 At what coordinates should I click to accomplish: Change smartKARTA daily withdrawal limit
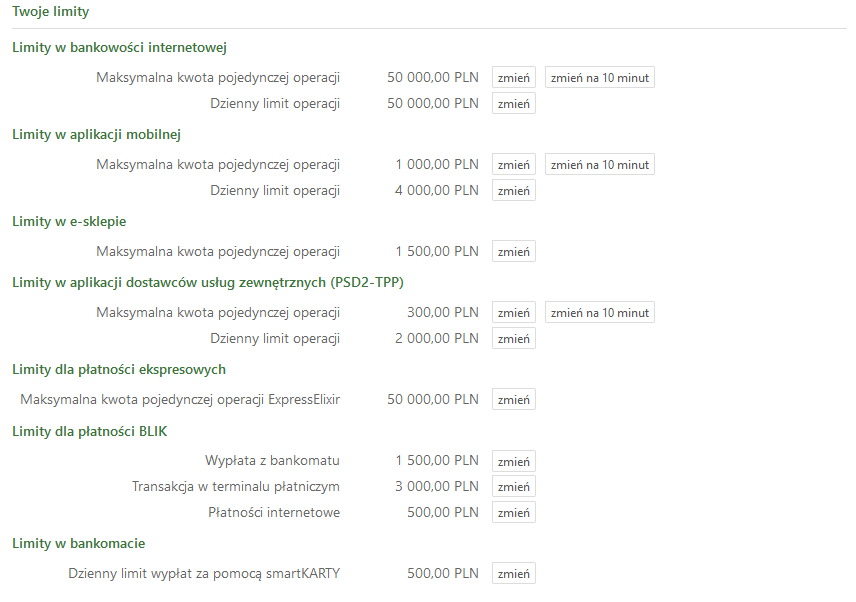[x=513, y=574]
